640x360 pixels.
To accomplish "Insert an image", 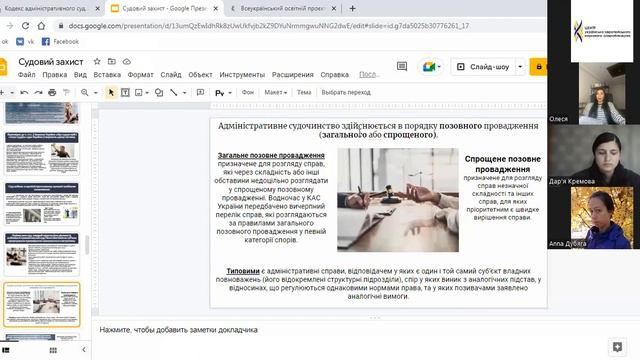I will pyautogui.click(x=139, y=93).
